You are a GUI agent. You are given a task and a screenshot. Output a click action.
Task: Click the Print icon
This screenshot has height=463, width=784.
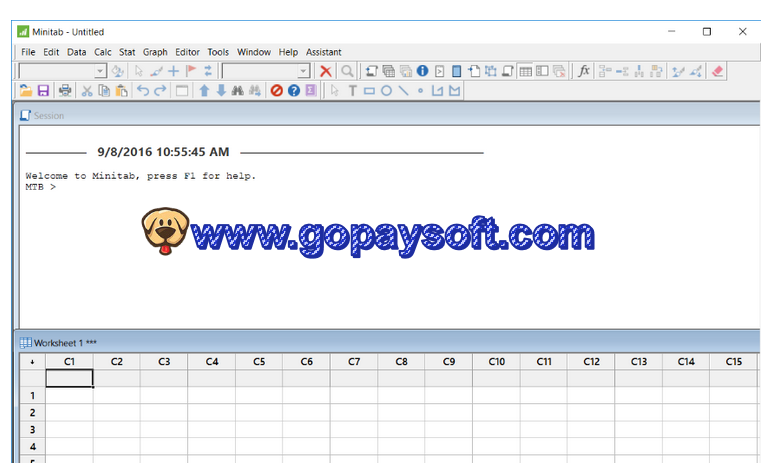pos(65,90)
